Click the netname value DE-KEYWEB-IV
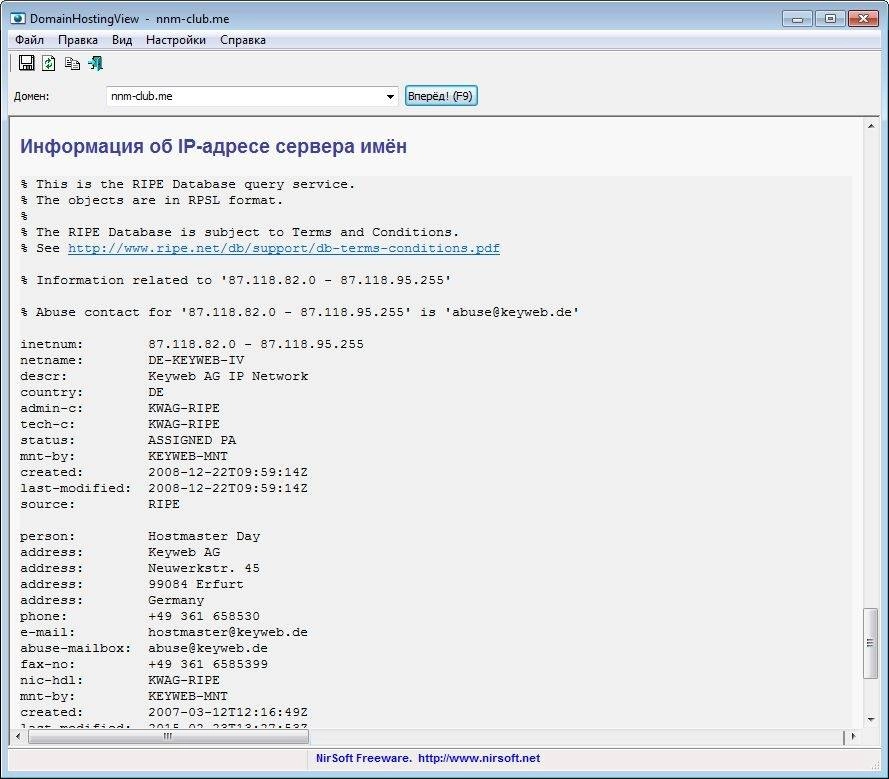889x779 pixels. 196,360
